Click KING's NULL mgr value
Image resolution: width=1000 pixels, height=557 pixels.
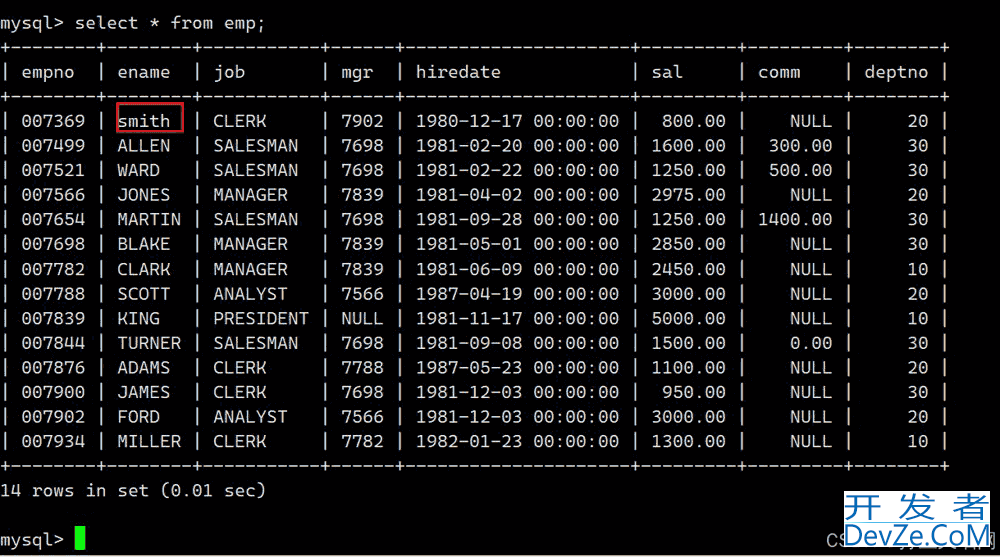pos(362,318)
